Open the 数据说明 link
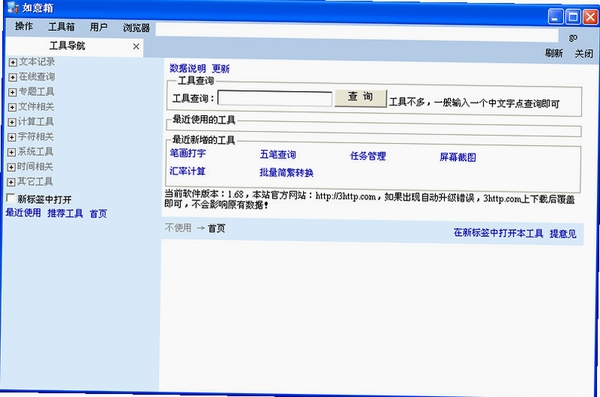This screenshot has width=600, height=397. (x=188, y=68)
